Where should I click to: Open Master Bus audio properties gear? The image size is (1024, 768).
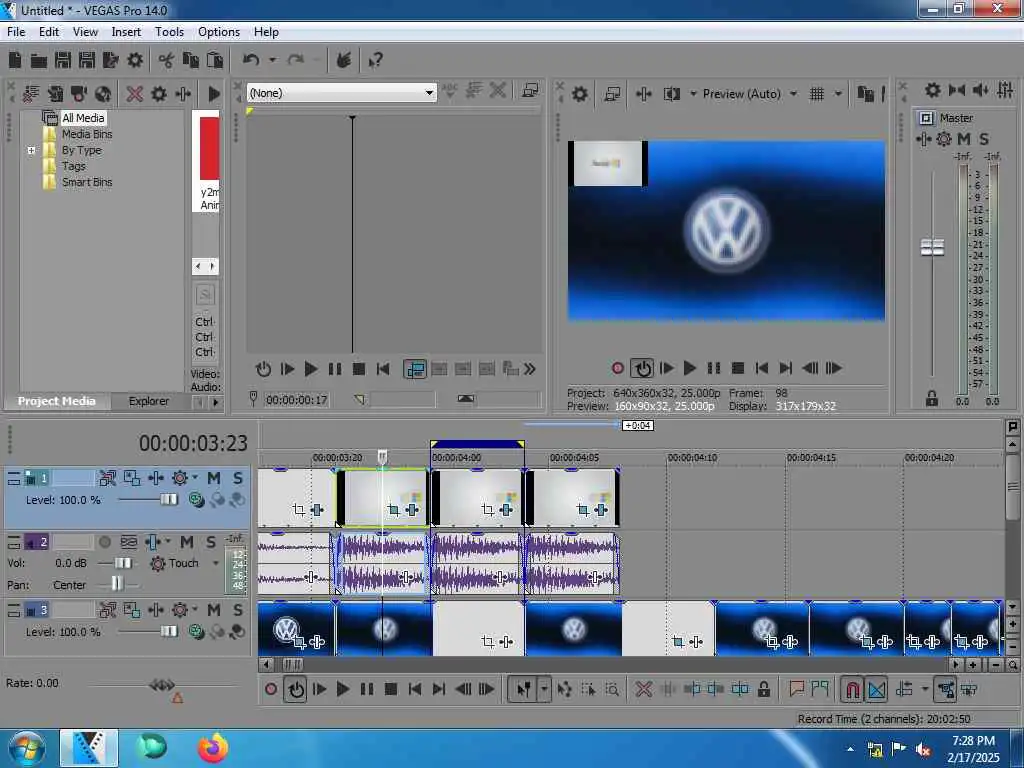[x=933, y=90]
